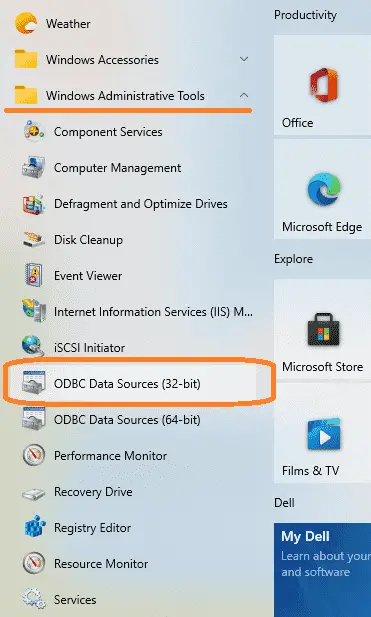Click the Disk Cleanup icon
The height and width of the screenshot is (617, 371).
tap(33, 240)
